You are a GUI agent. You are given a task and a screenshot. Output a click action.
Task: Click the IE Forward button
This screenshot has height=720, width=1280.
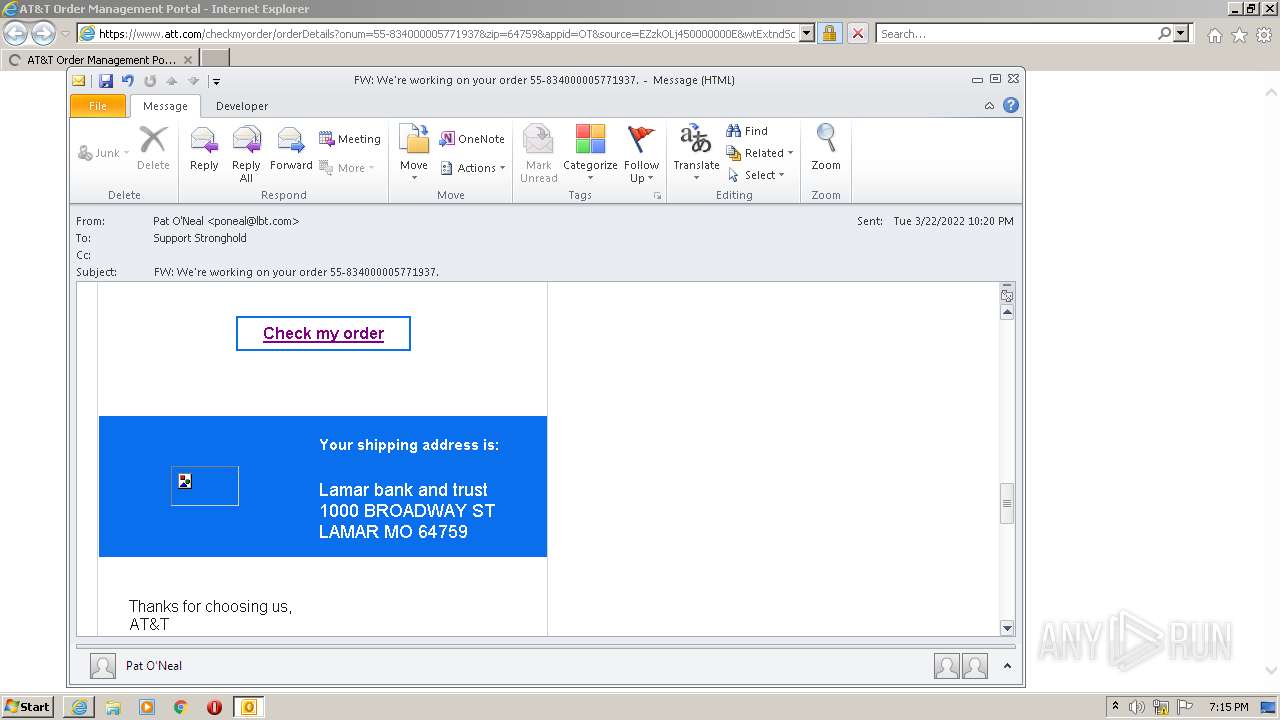[x=43, y=34]
